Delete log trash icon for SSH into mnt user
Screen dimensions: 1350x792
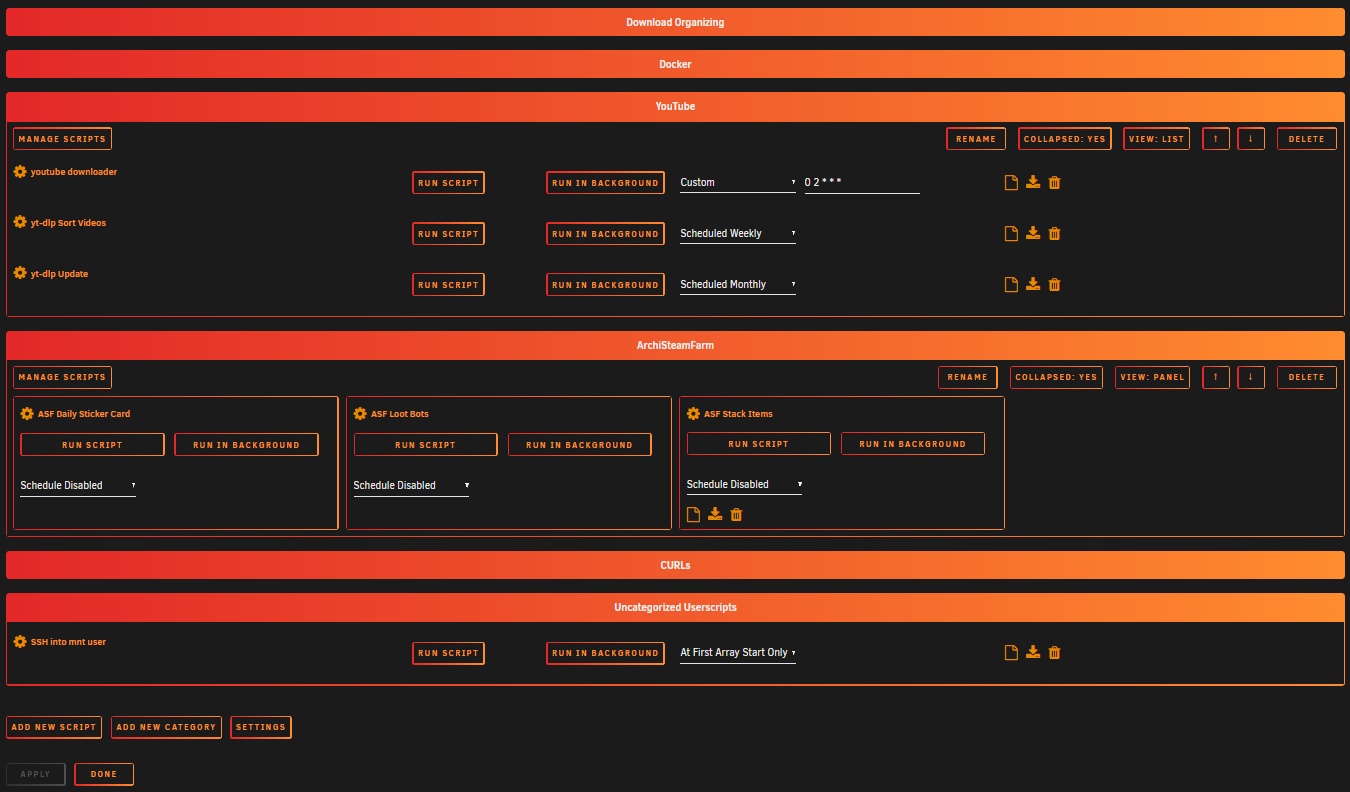point(1054,652)
